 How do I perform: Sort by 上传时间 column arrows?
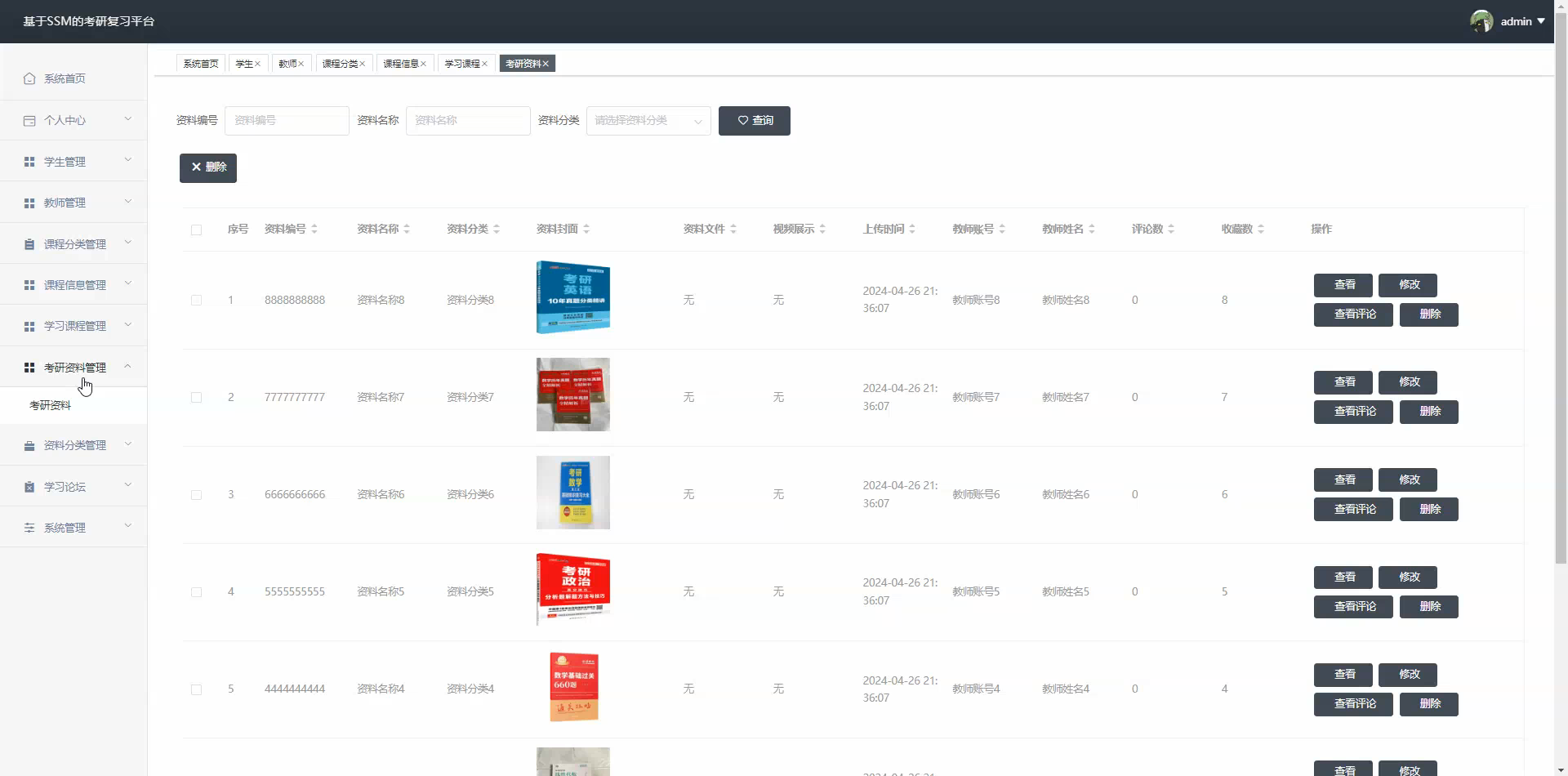912,229
